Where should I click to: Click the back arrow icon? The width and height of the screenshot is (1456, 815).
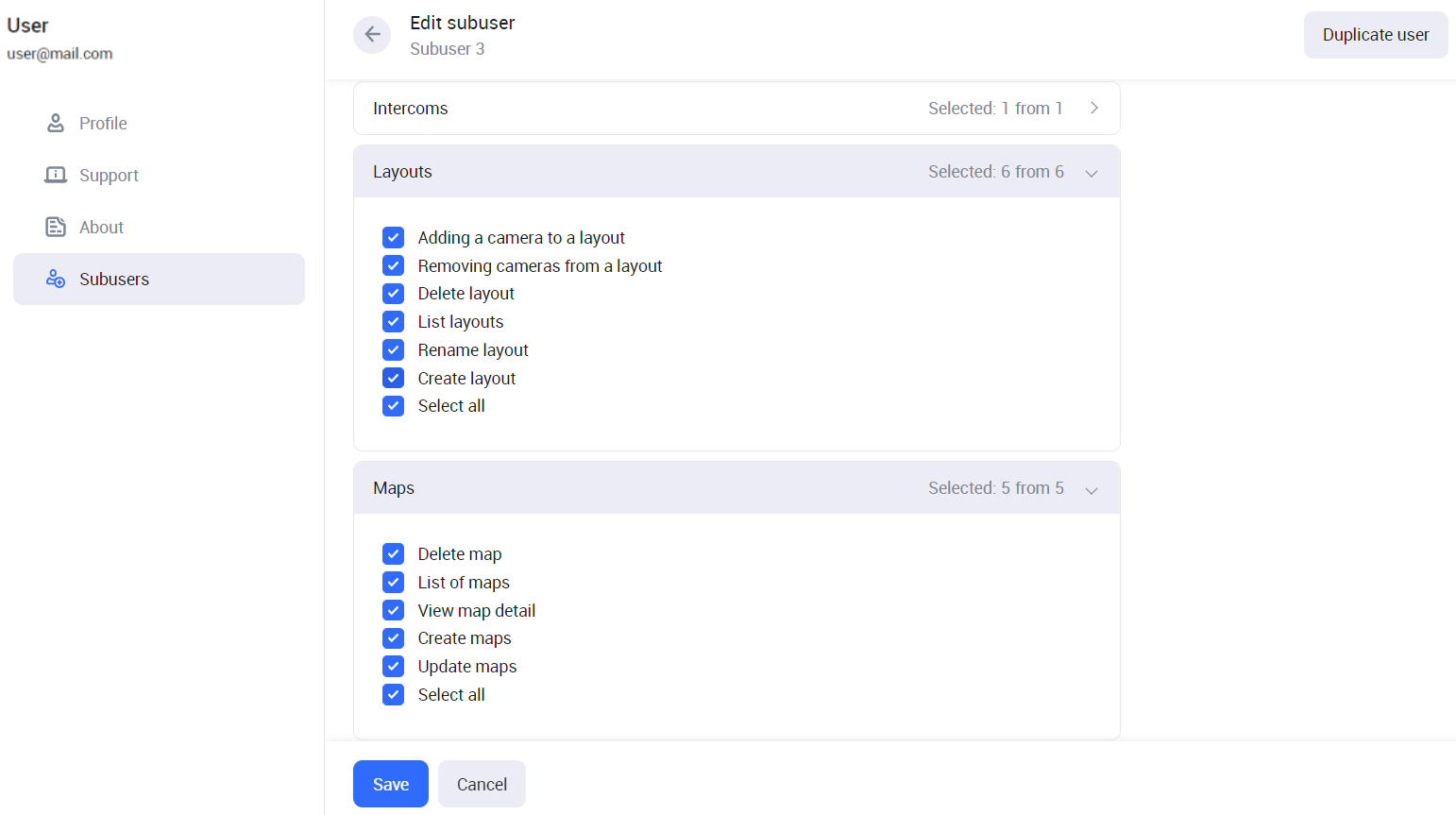372,35
